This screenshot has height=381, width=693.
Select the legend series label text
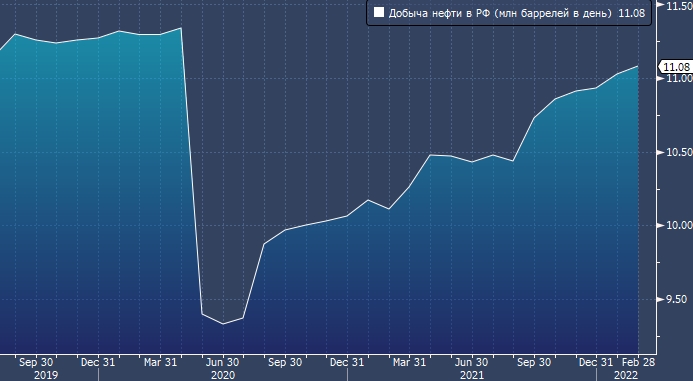coord(500,13)
